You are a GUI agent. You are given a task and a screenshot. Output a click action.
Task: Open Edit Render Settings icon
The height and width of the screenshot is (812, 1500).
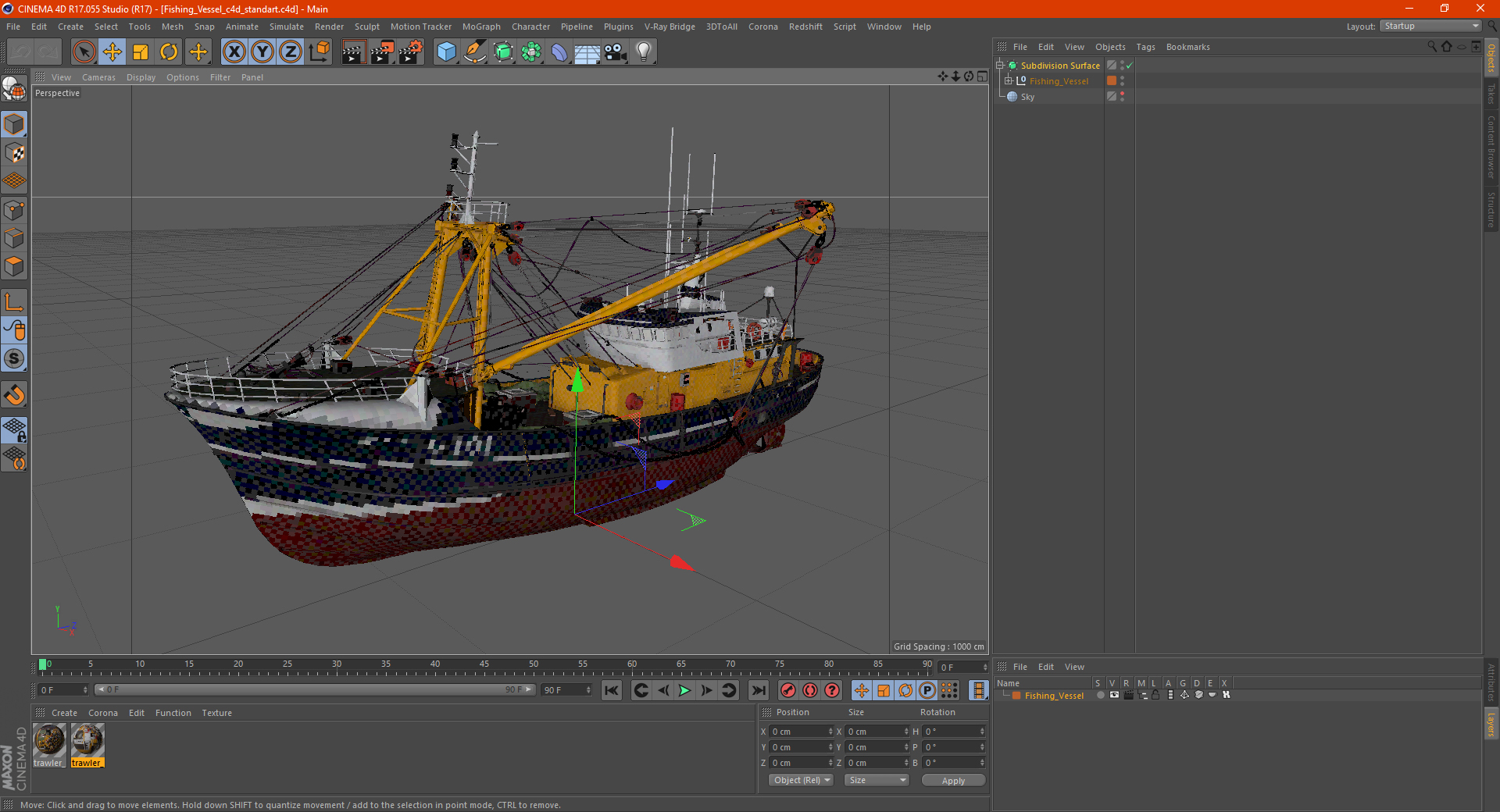click(410, 52)
